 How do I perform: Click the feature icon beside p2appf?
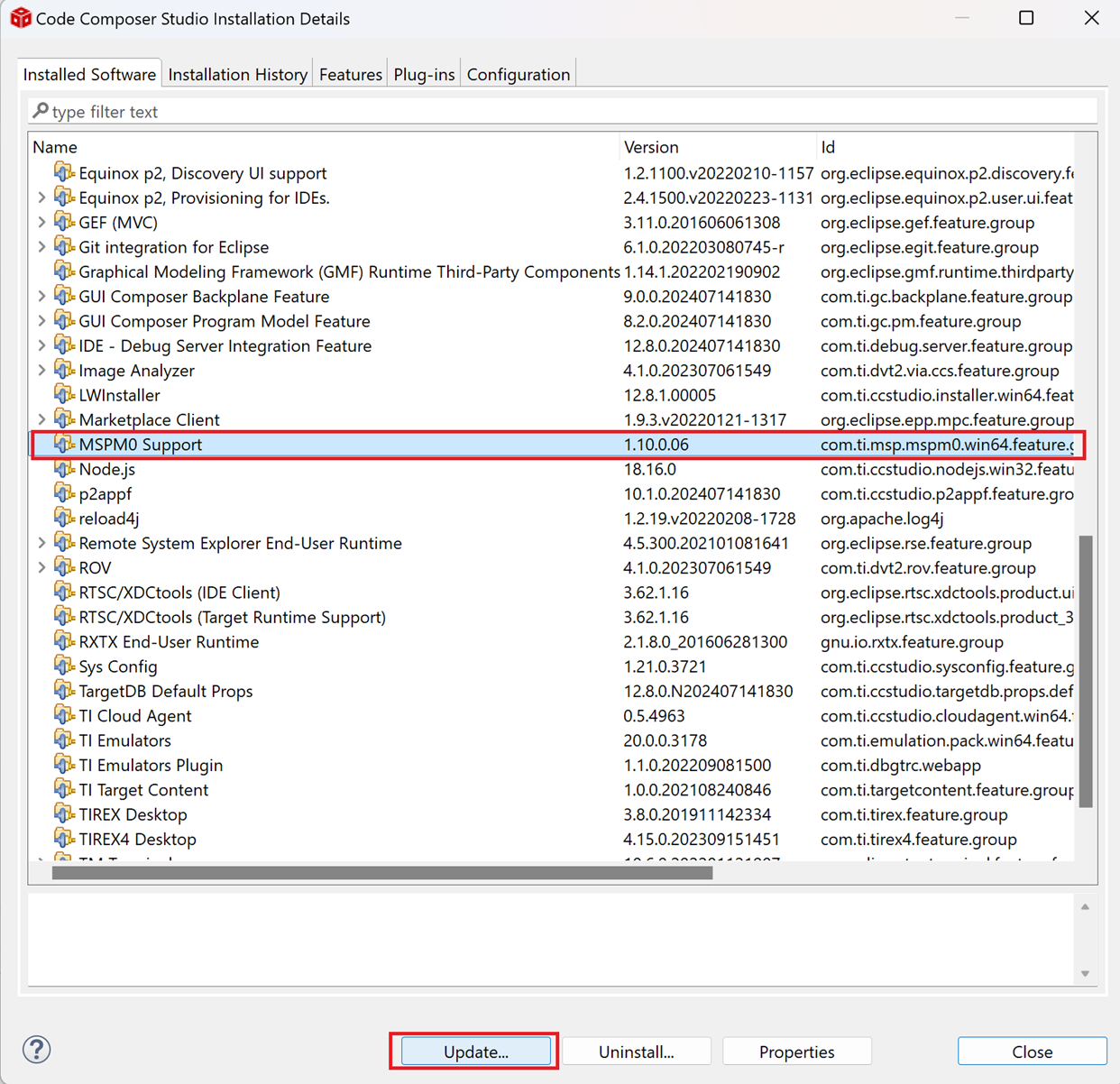point(64,493)
